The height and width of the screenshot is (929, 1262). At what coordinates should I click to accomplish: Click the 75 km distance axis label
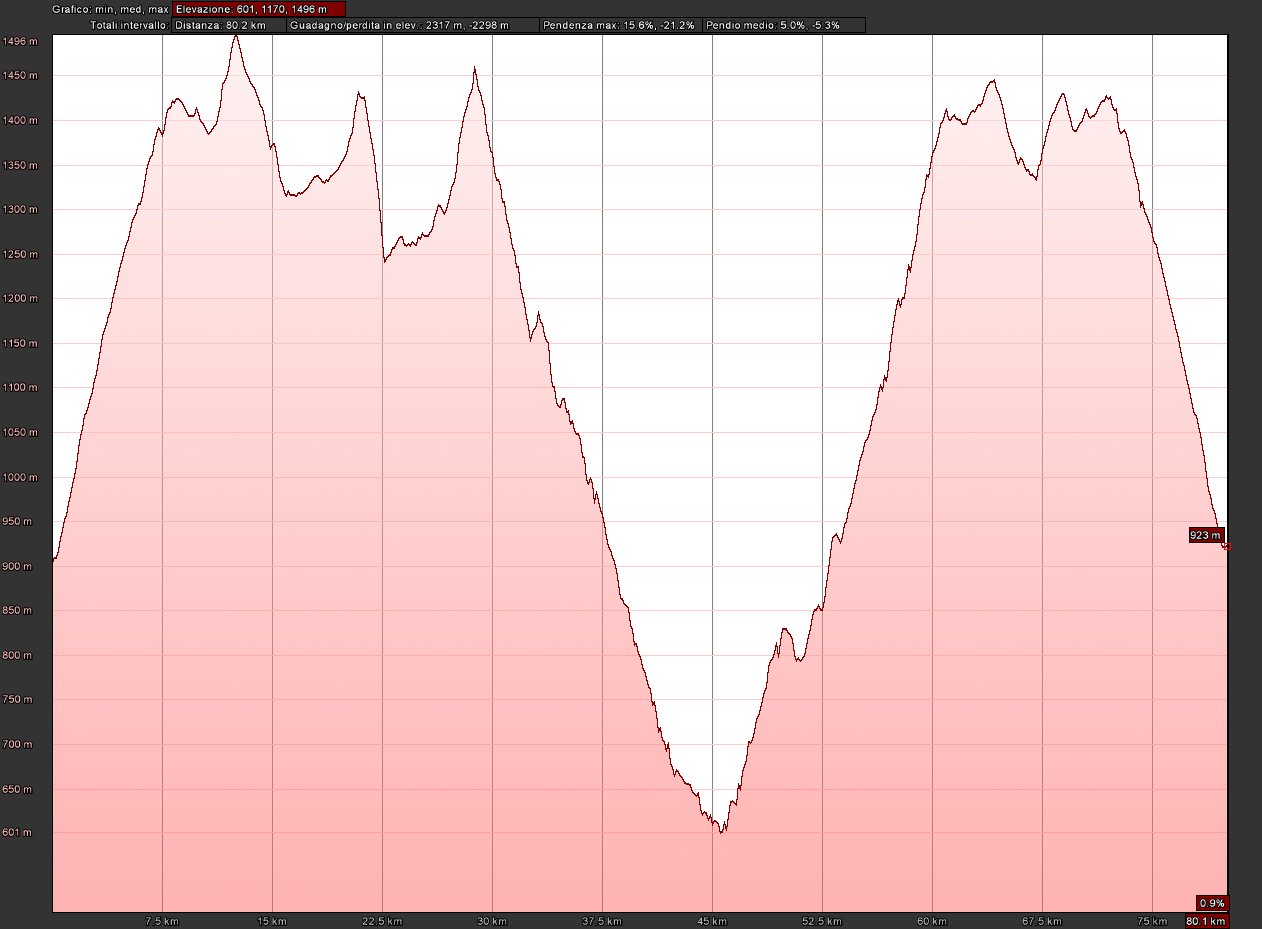(x=1152, y=921)
